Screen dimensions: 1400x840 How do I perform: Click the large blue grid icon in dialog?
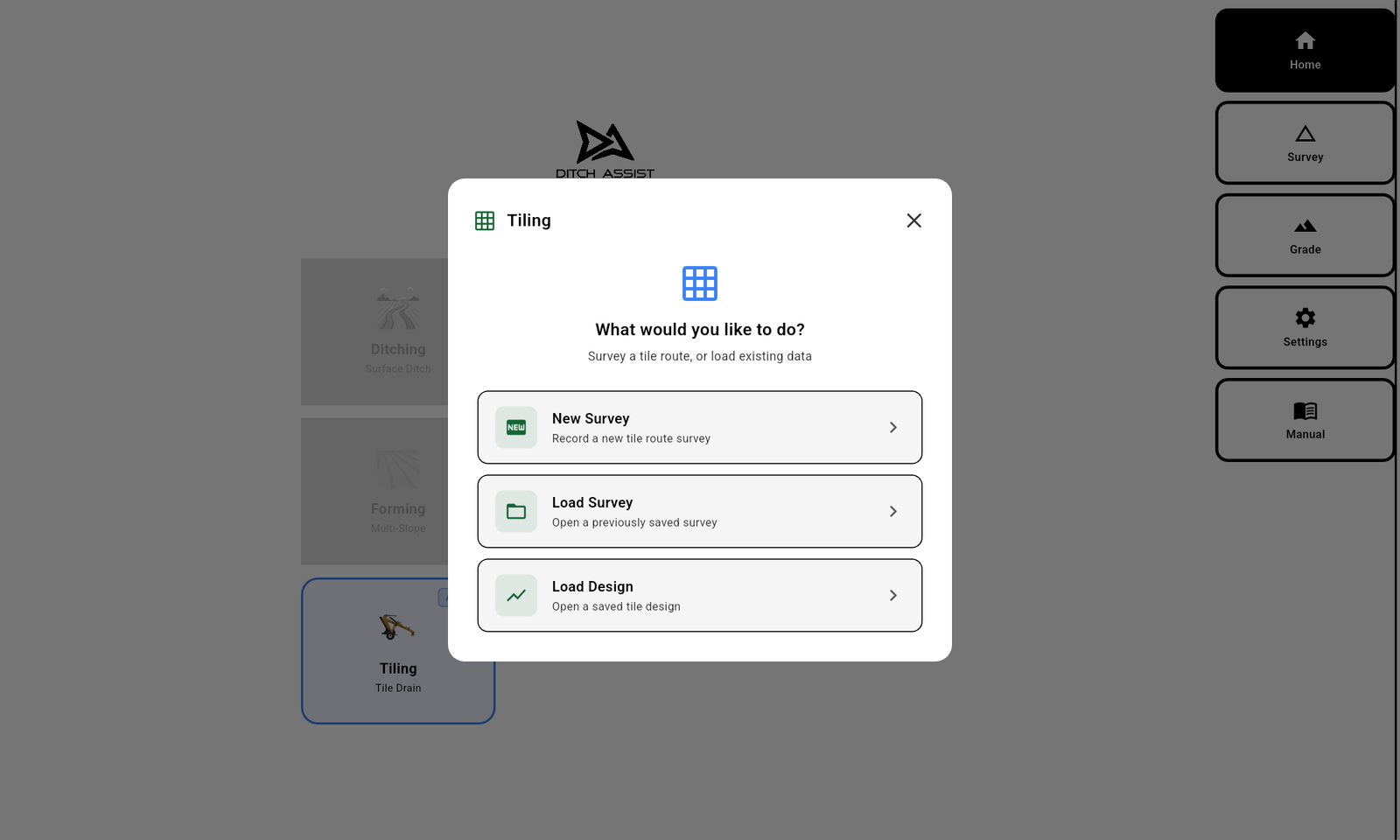(700, 283)
